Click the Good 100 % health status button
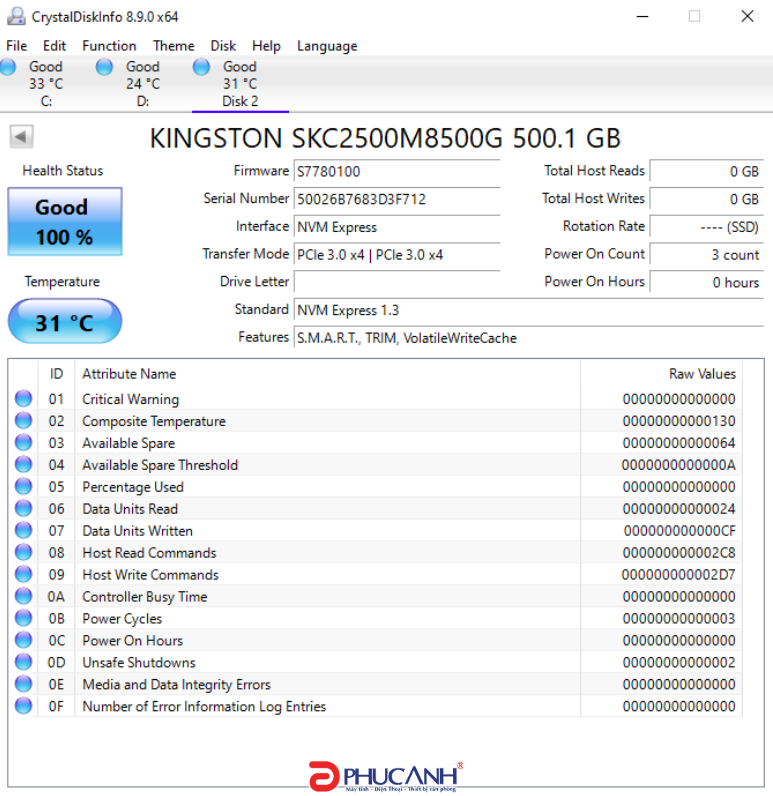 (x=64, y=221)
